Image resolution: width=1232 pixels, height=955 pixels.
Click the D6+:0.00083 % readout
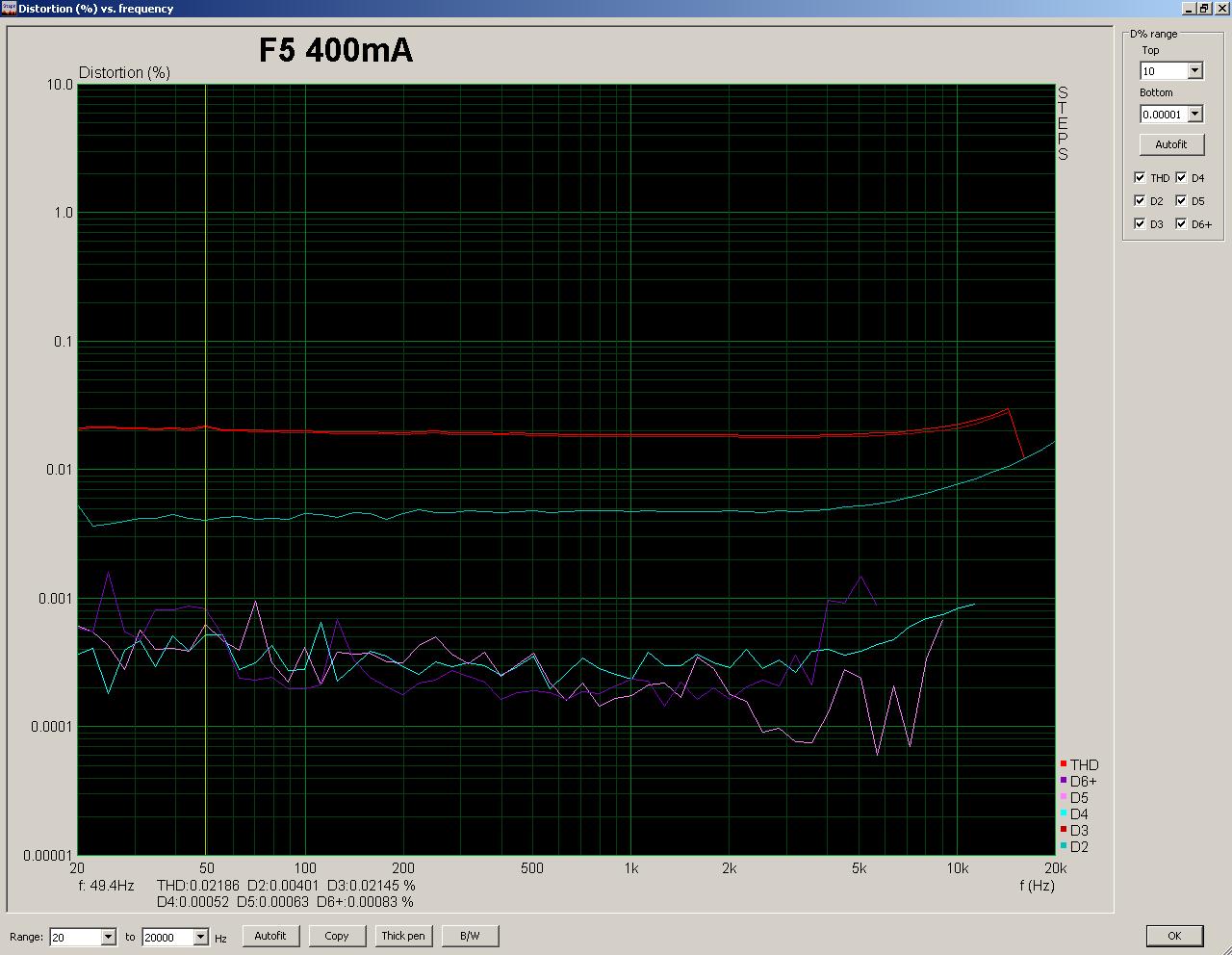[365, 902]
